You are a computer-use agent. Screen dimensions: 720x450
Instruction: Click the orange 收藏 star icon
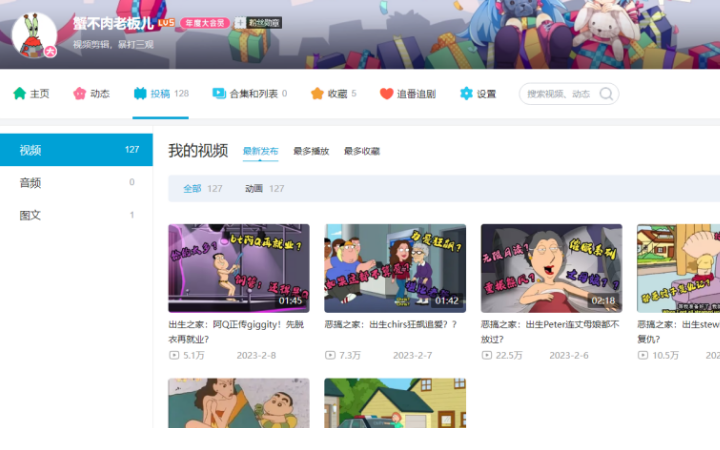tap(317, 94)
